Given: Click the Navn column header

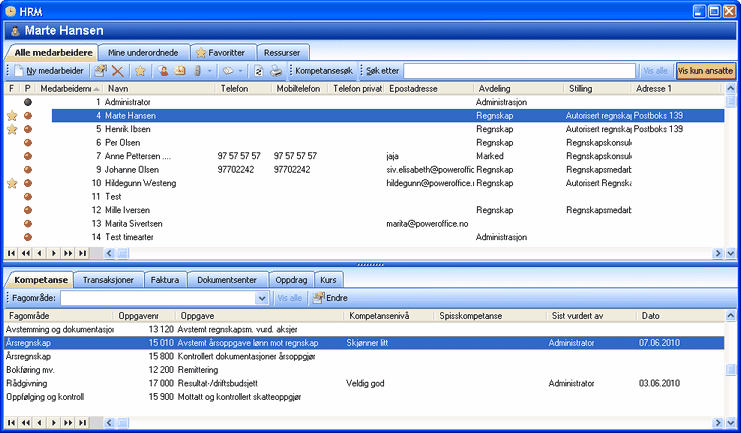Looking at the screenshot, I should tap(159, 88).
